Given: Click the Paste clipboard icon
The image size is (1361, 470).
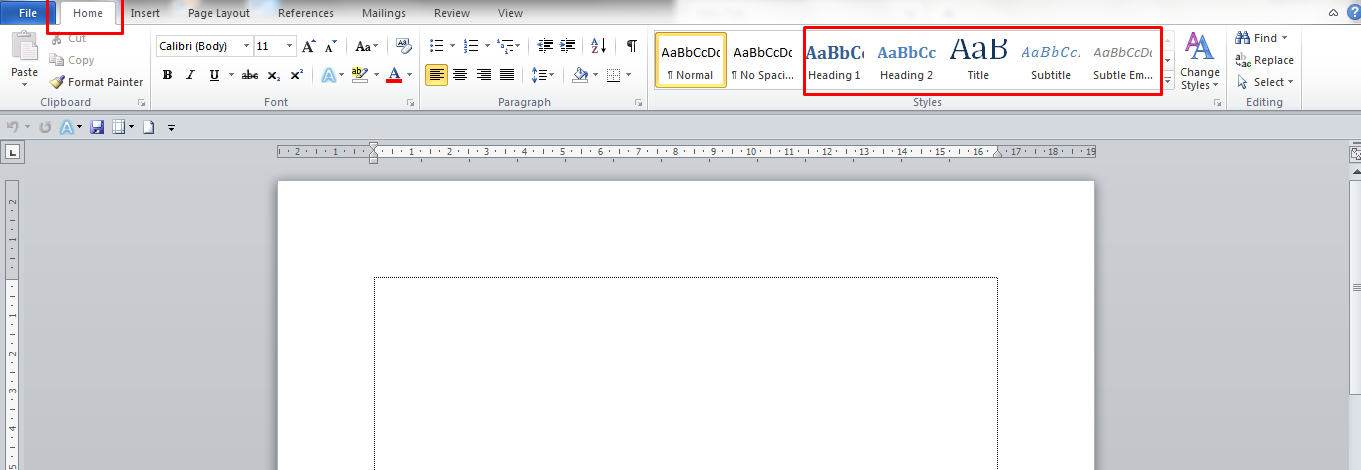Looking at the screenshot, I should tap(24, 47).
